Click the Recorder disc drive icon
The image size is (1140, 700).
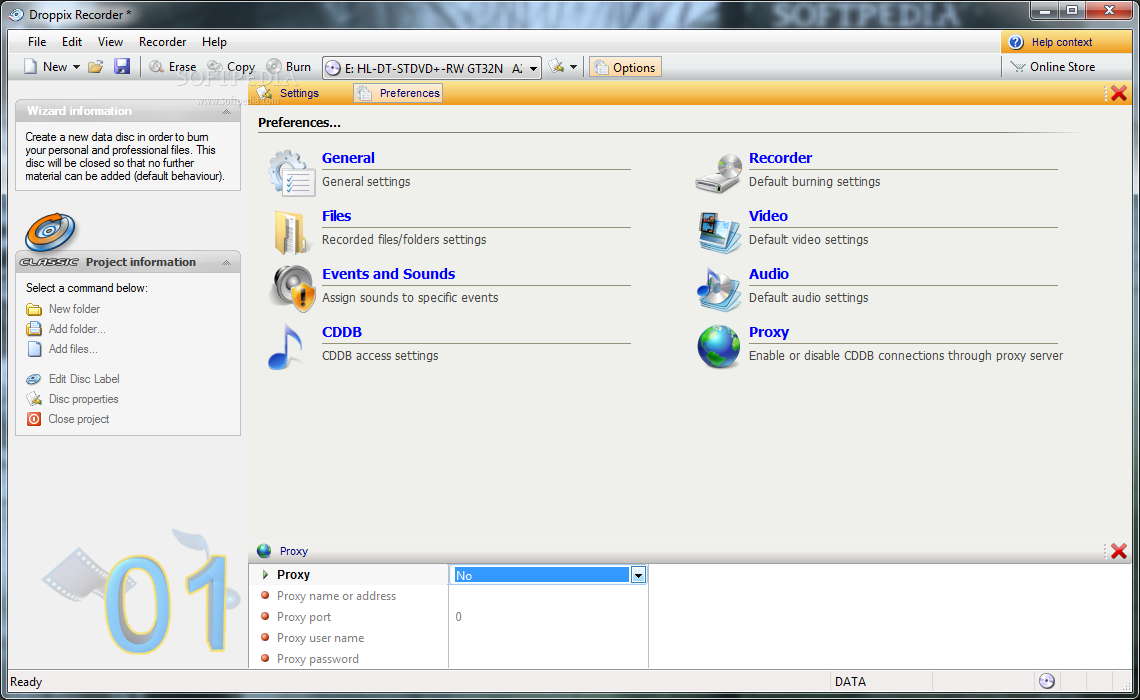point(718,174)
